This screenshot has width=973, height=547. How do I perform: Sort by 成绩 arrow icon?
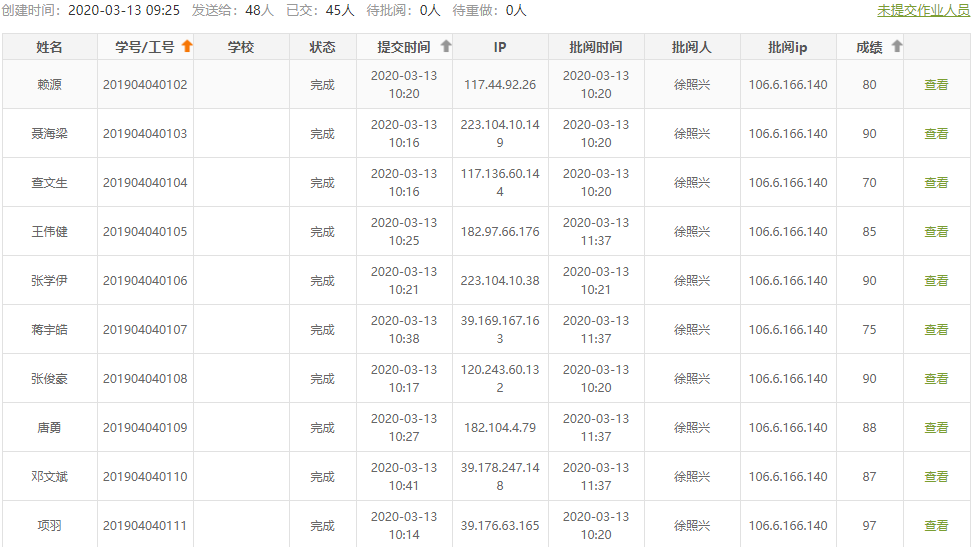[x=897, y=46]
